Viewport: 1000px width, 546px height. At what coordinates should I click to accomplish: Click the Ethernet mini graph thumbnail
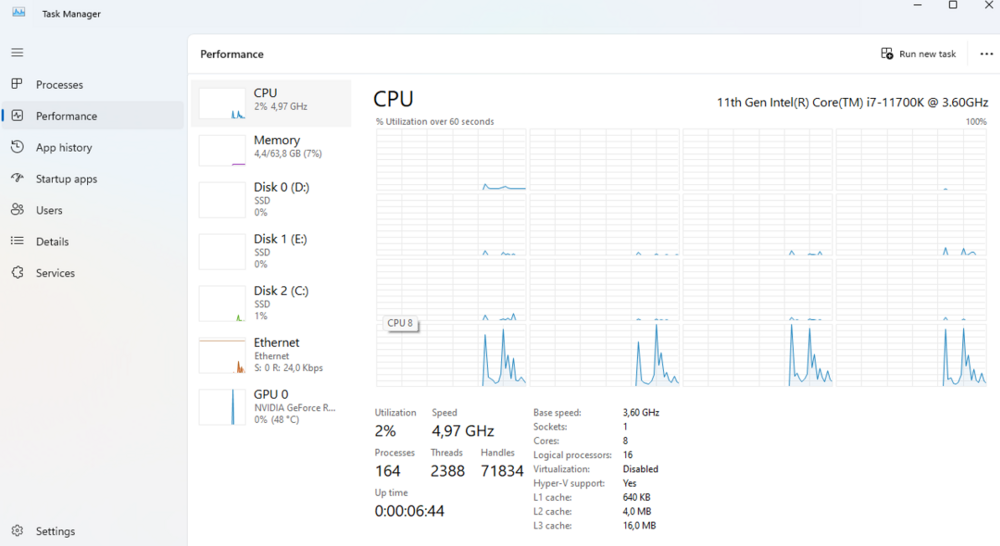tap(222, 355)
